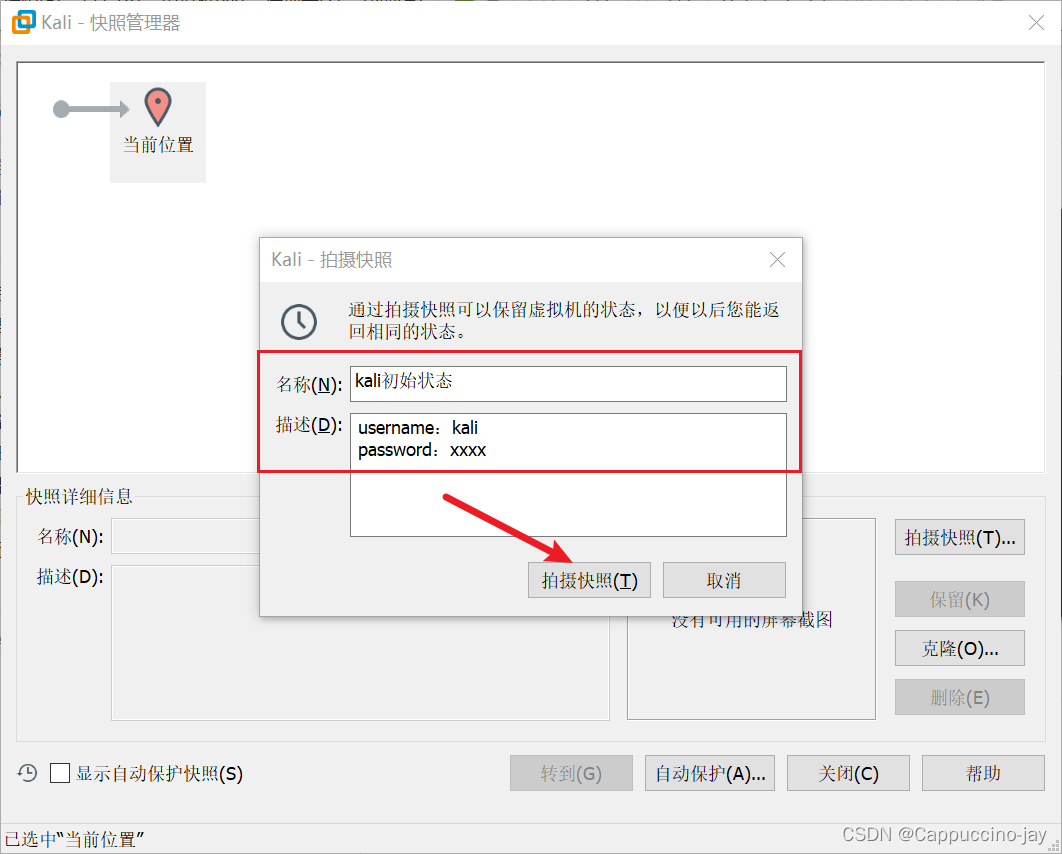Click the 保留(K) button

coord(960,599)
